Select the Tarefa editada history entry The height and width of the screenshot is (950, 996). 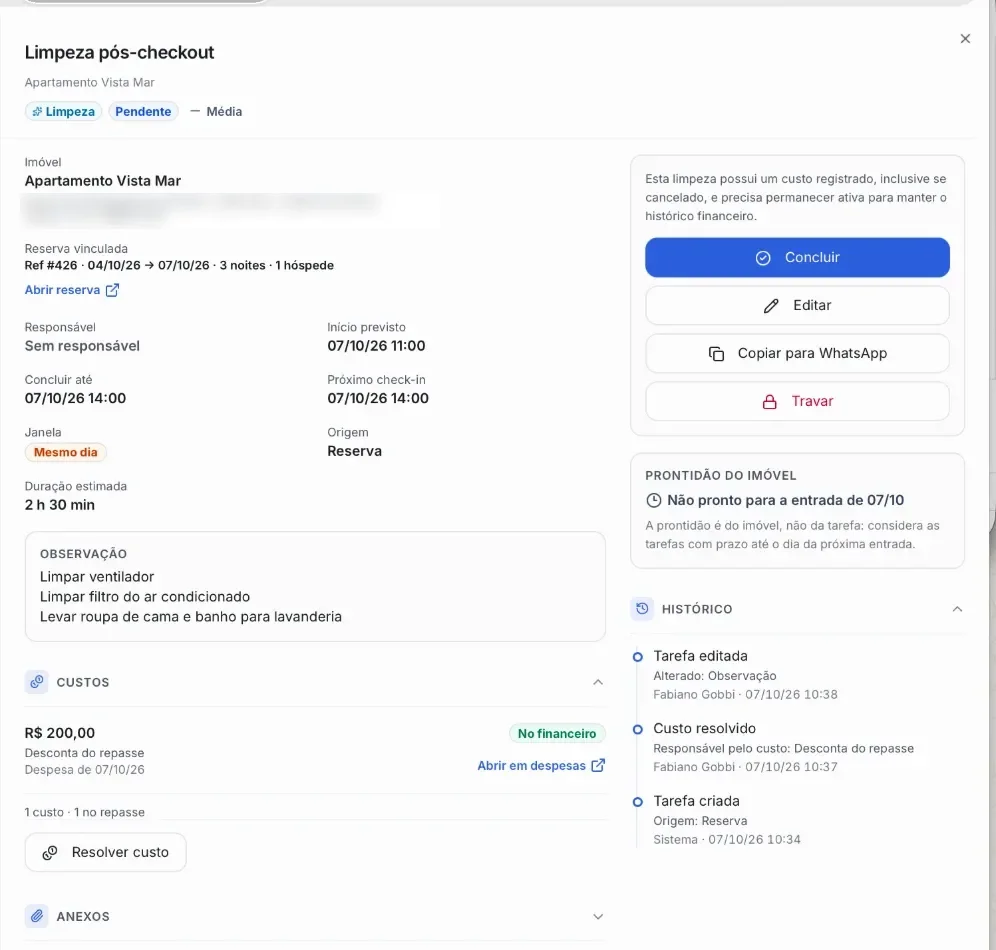tap(746, 675)
